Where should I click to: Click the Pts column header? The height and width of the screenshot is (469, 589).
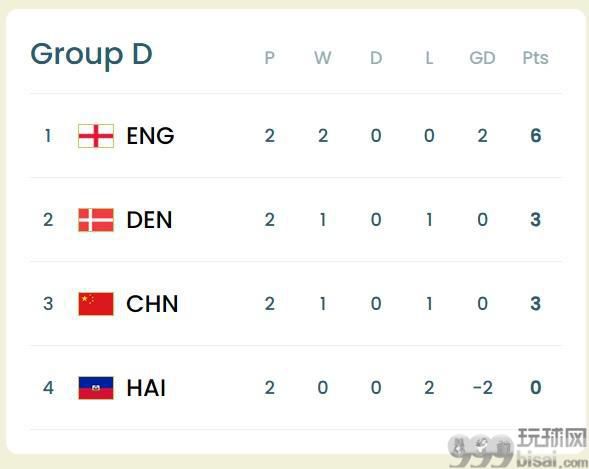pyautogui.click(x=535, y=58)
